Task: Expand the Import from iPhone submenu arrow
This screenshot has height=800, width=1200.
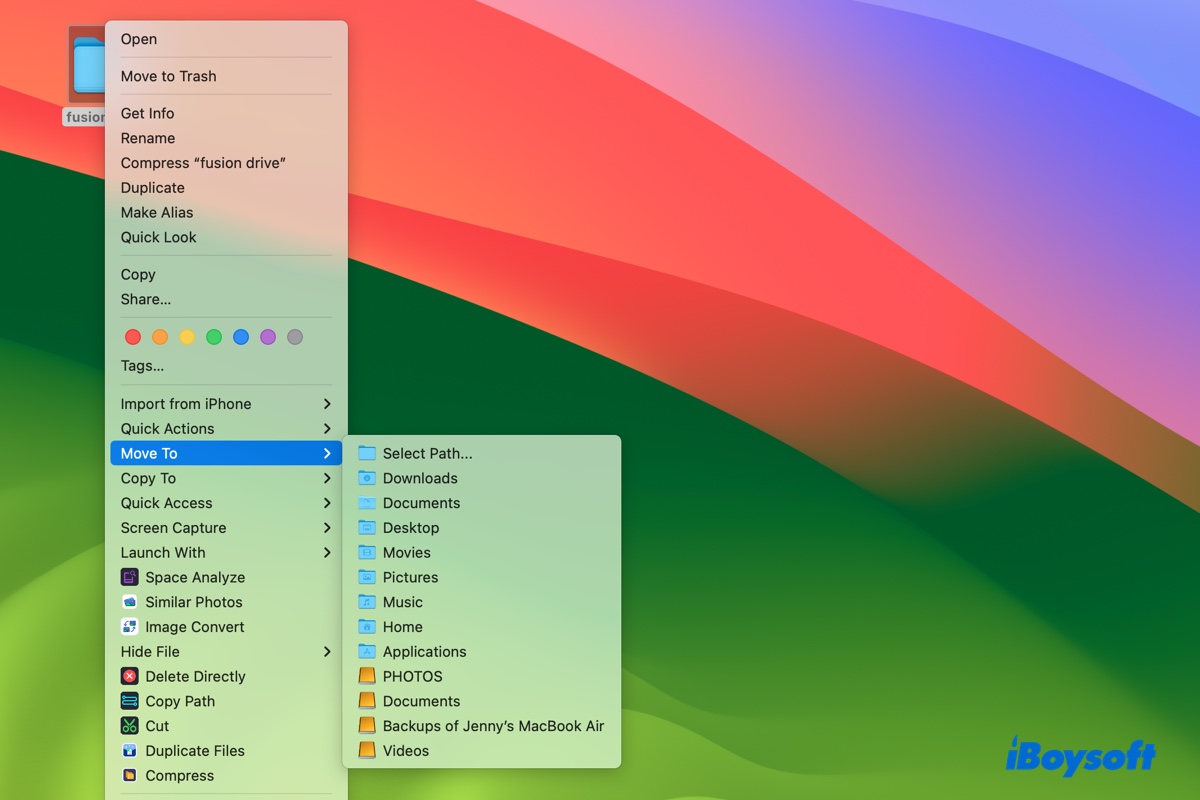Action: click(x=327, y=404)
